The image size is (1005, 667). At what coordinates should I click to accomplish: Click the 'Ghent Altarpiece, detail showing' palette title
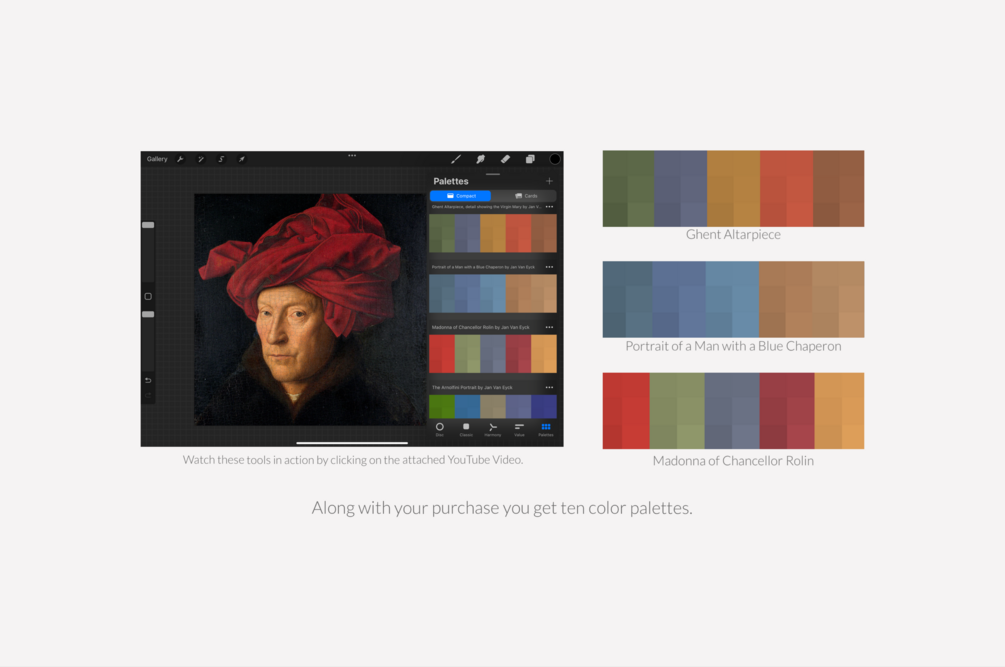click(x=486, y=207)
